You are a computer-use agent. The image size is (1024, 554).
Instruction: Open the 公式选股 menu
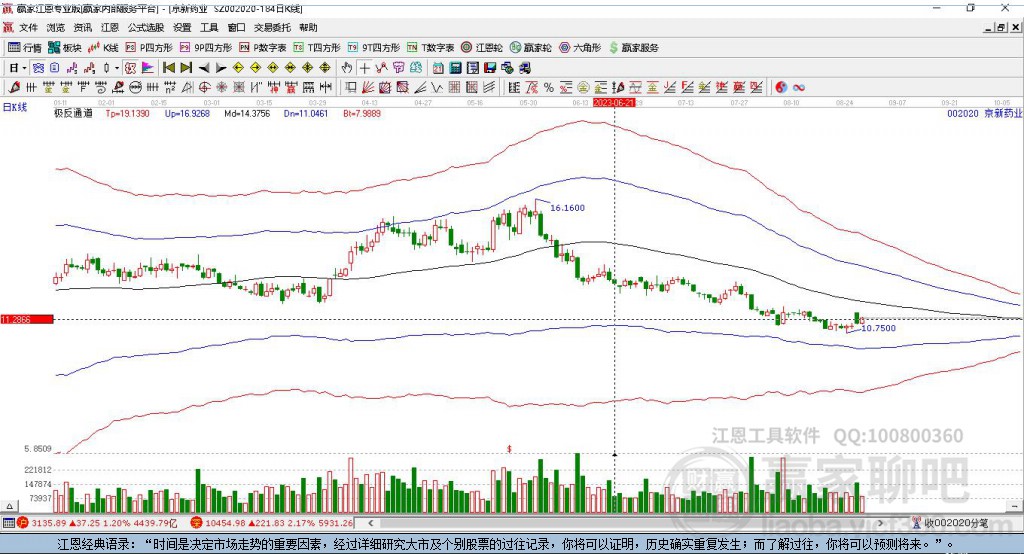pos(146,27)
